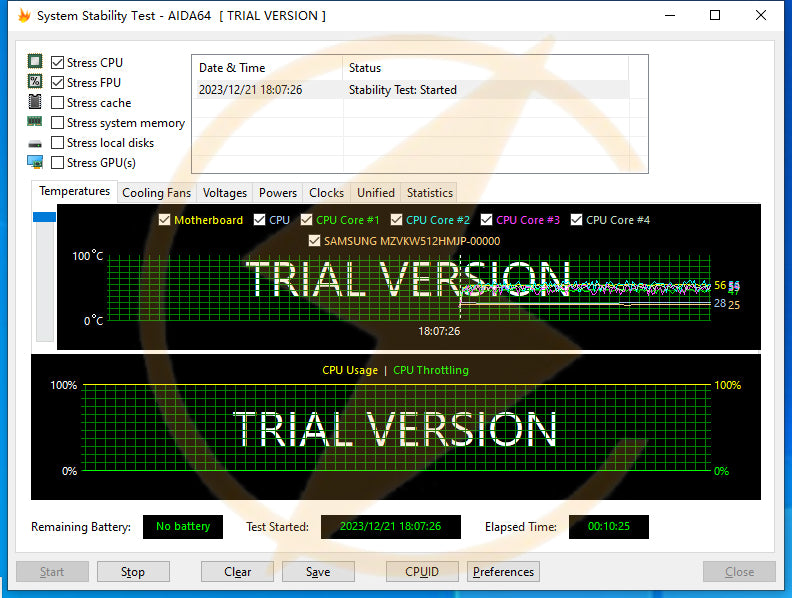Screen dimensions: 792x598
Task: Click the CPU chip icon beside Stress CPU
Action: 35,62
